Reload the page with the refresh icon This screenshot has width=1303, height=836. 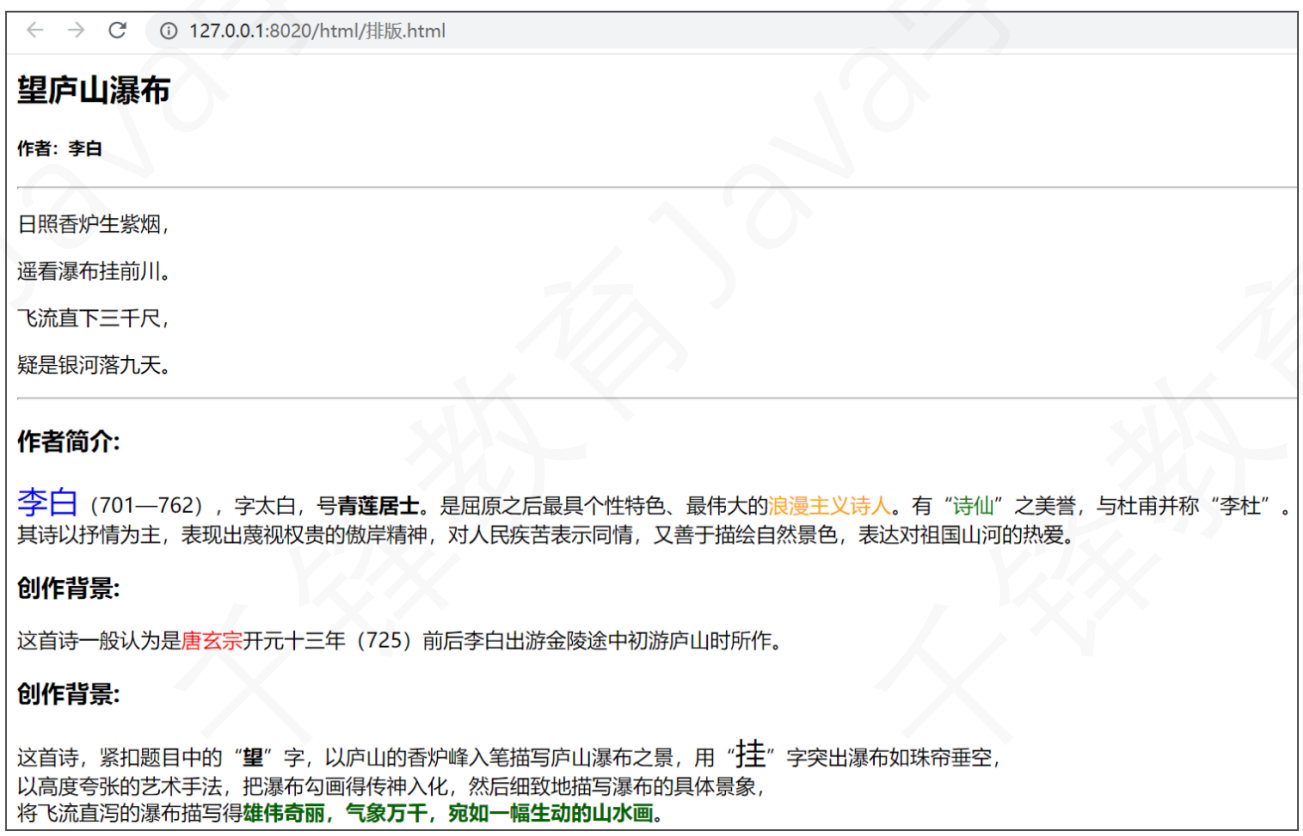pyautogui.click(x=117, y=31)
